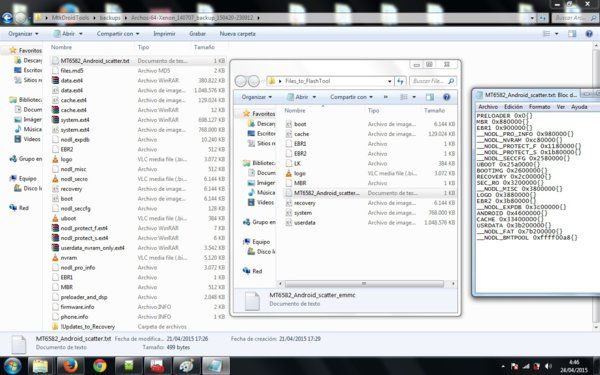
Task: Select userdata_nvram_only.ext4 in backup folder
Action: [x=92, y=248]
